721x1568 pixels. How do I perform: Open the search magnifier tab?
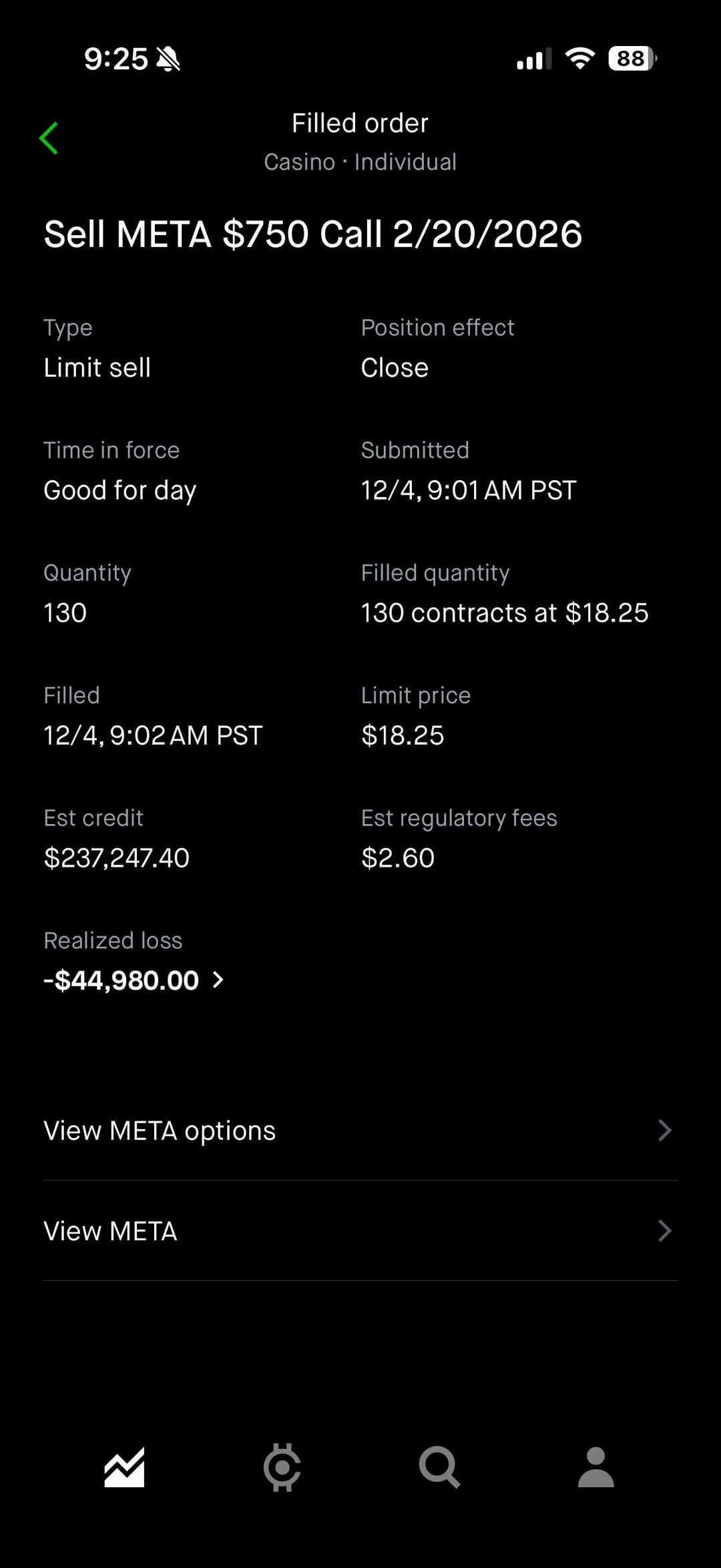coord(439,1467)
